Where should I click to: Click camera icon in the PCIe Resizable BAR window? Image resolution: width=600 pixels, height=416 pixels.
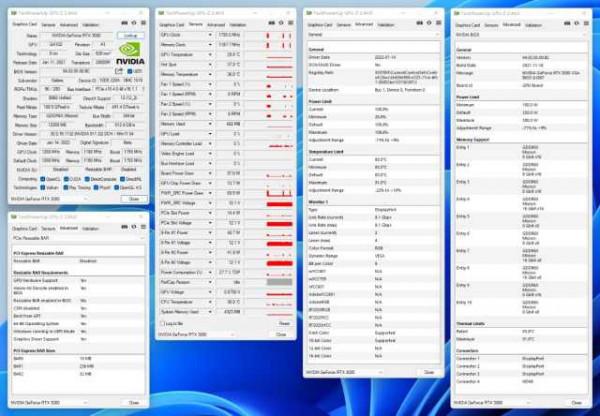pyautogui.click(x=124, y=227)
